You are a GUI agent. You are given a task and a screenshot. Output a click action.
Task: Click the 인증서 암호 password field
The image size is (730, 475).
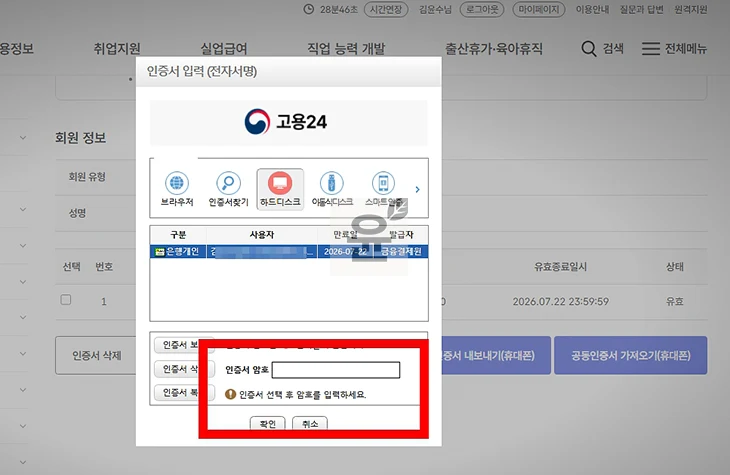[x=336, y=370]
